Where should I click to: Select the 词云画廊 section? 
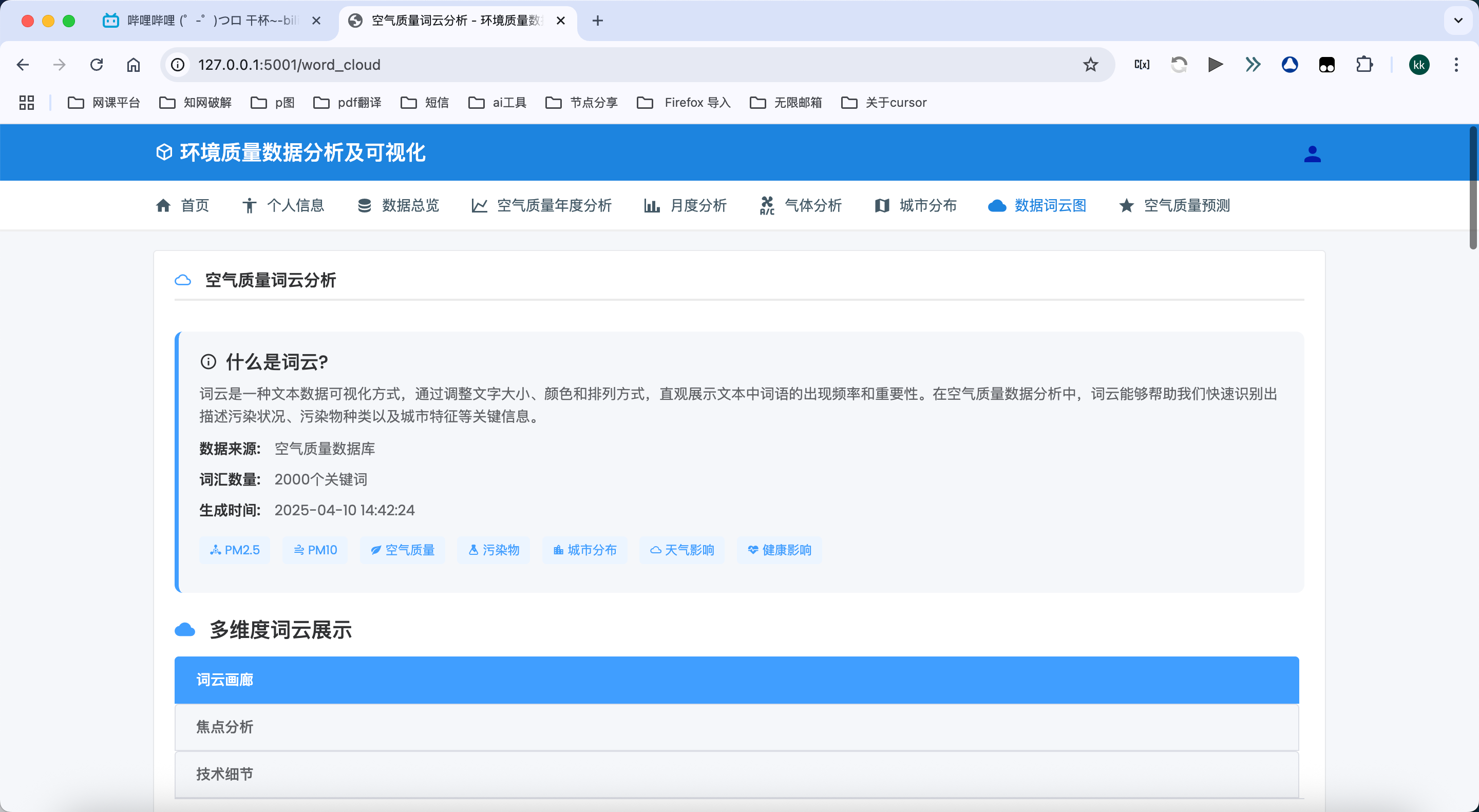(x=736, y=680)
